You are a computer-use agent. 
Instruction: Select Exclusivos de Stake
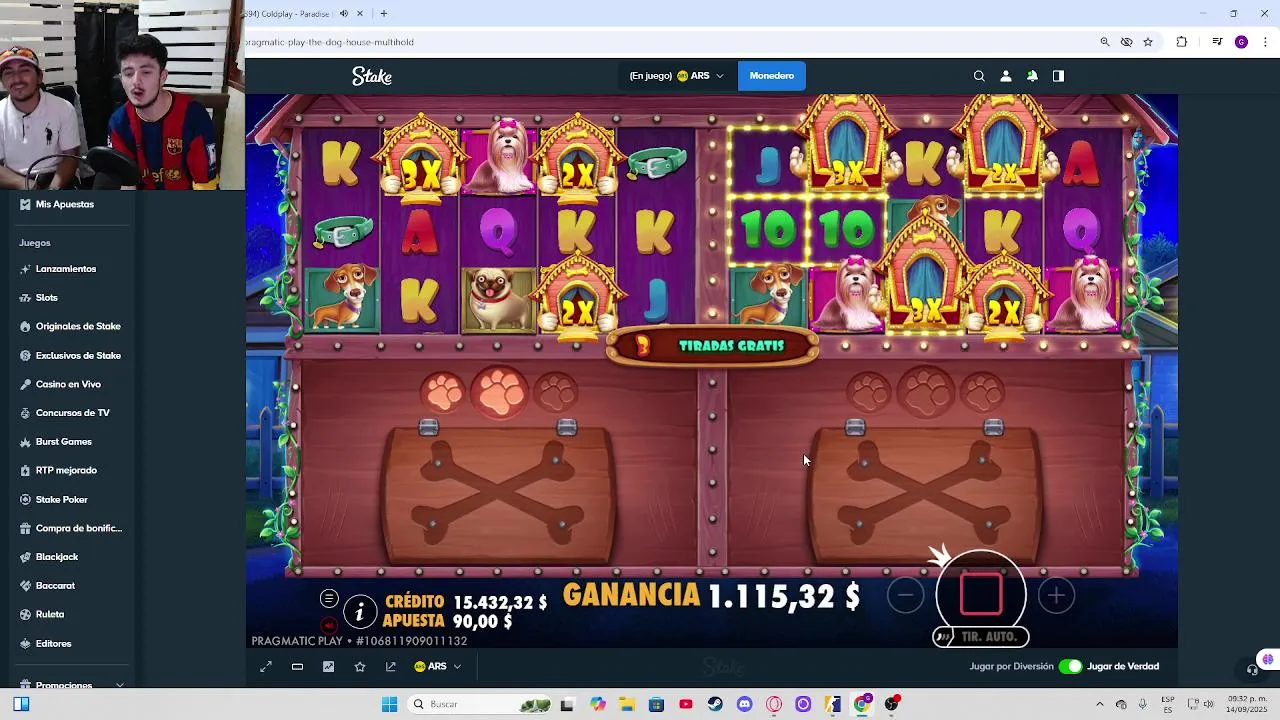tap(78, 356)
